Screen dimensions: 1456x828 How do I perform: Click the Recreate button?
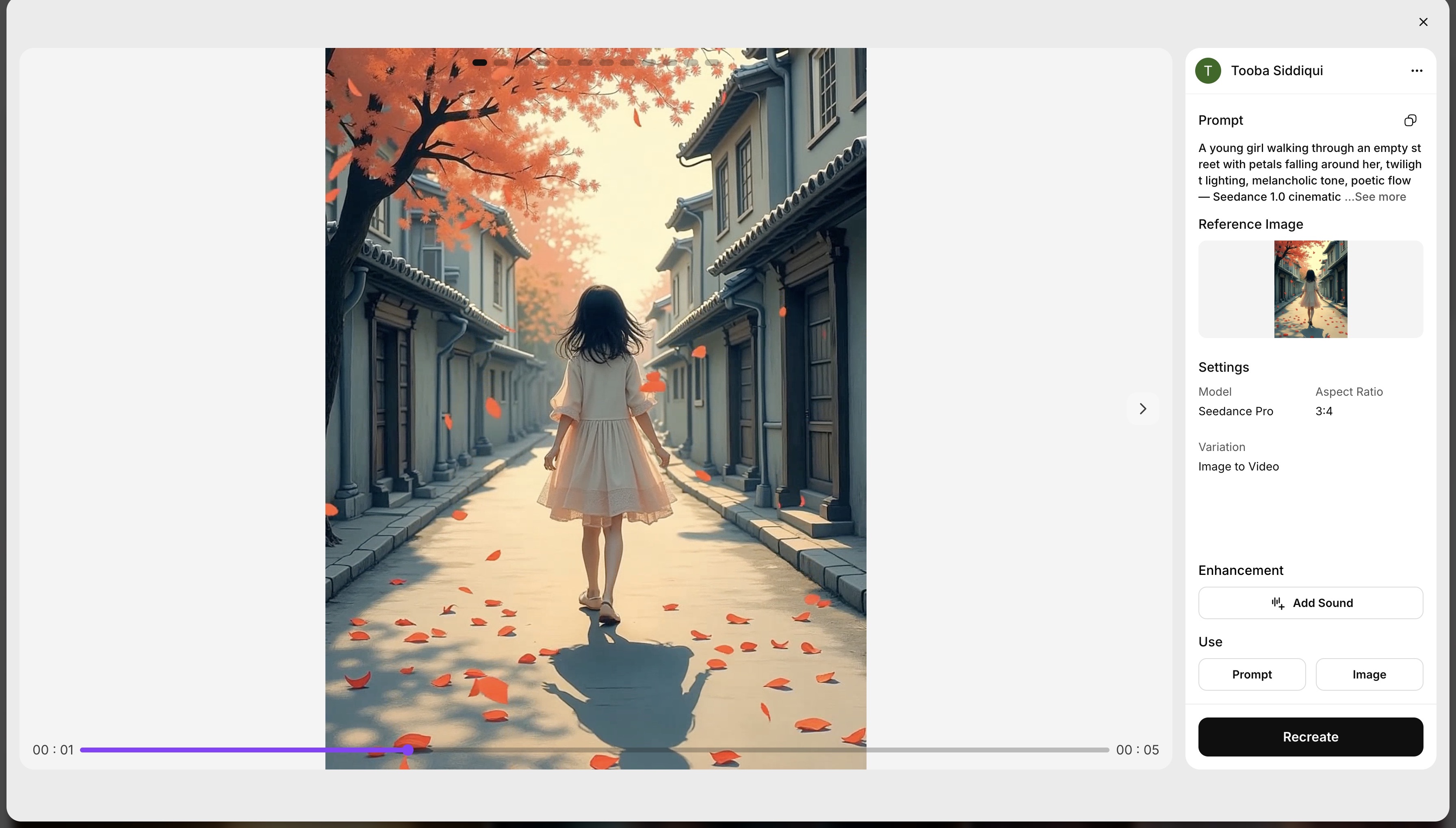pyautogui.click(x=1311, y=737)
